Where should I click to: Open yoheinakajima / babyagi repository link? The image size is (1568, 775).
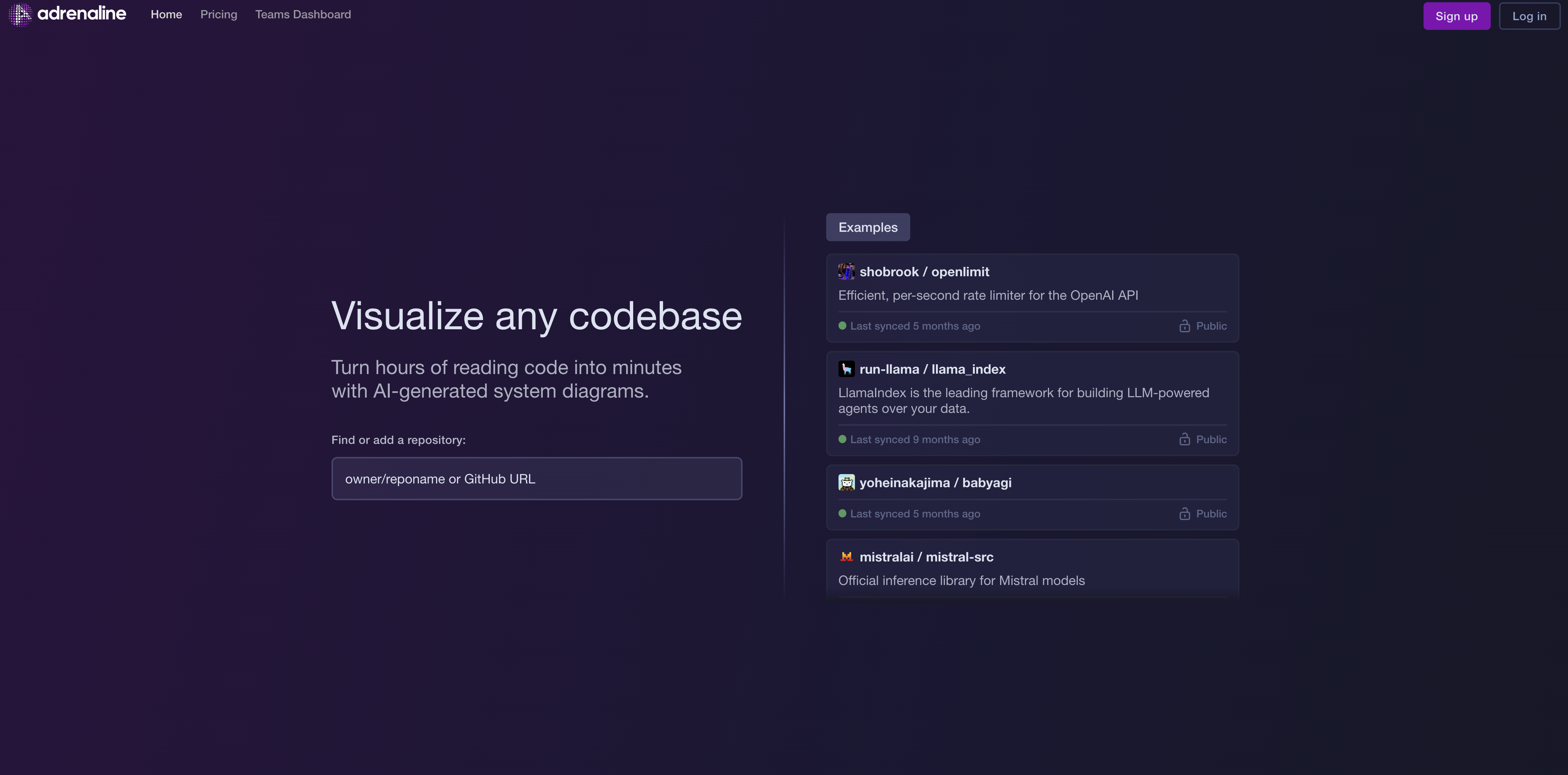tap(935, 482)
